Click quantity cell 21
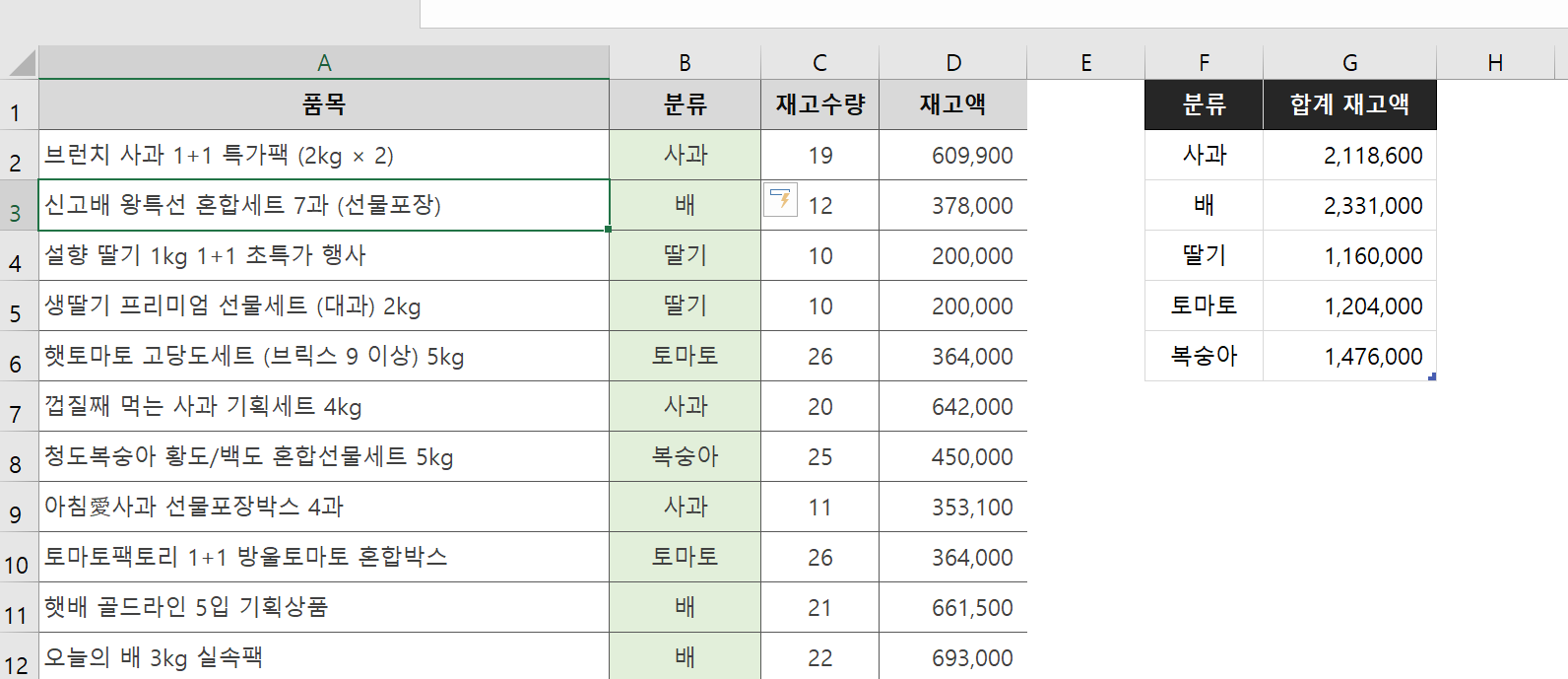 (x=819, y=607)
